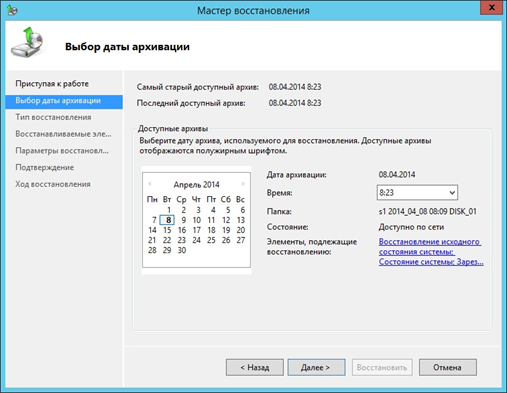Screen dimensions: 507x393
Task: Select April 3 in the calendar
Action: click(x=198, y=210)
